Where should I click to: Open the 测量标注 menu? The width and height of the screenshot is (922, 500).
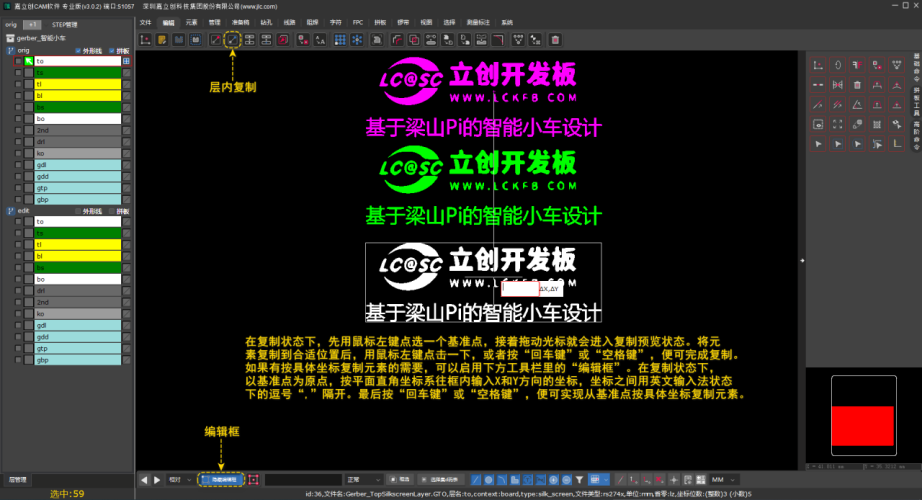tap(478, 22)
